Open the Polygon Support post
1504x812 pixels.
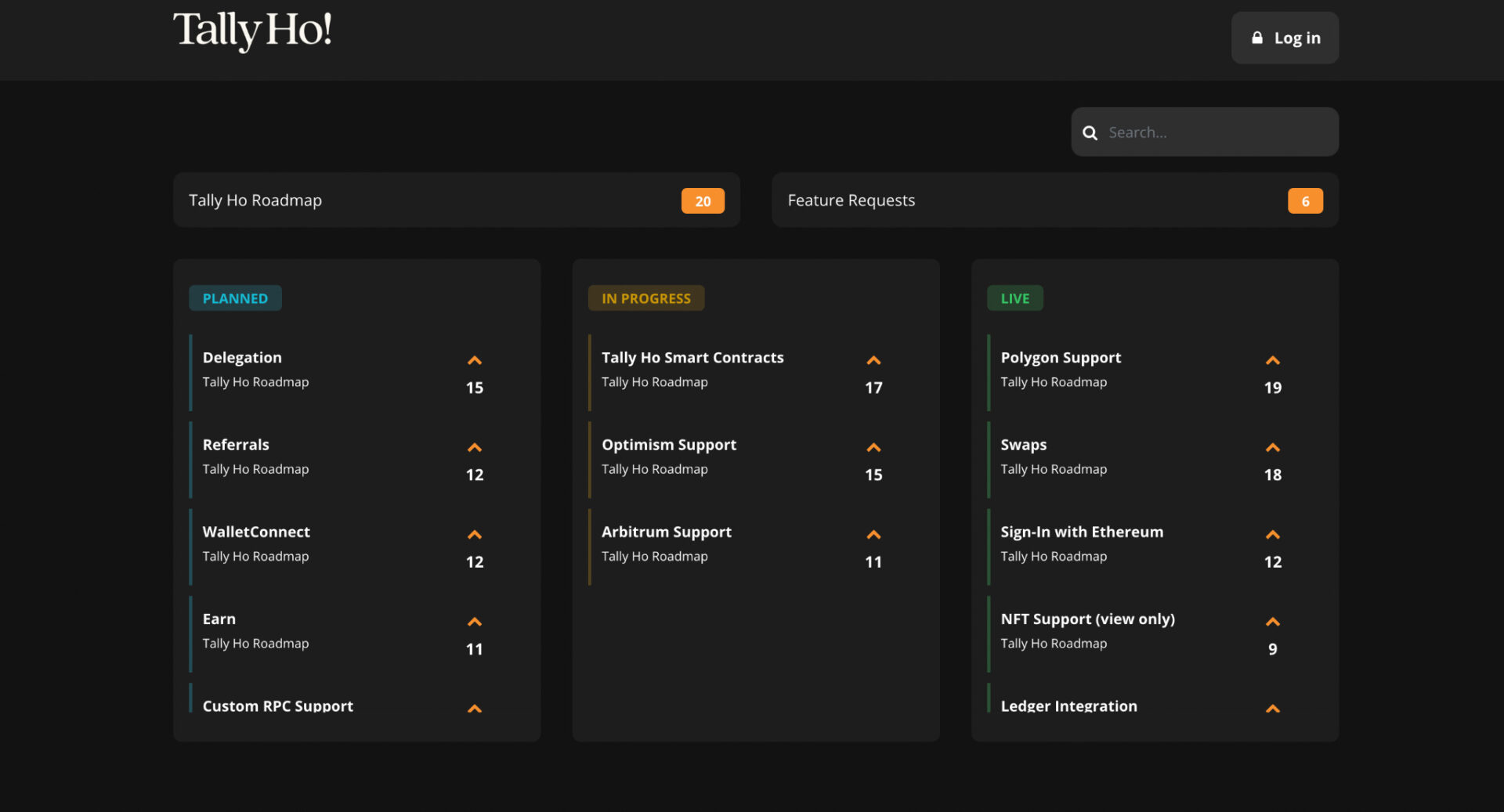point(1061,357)
